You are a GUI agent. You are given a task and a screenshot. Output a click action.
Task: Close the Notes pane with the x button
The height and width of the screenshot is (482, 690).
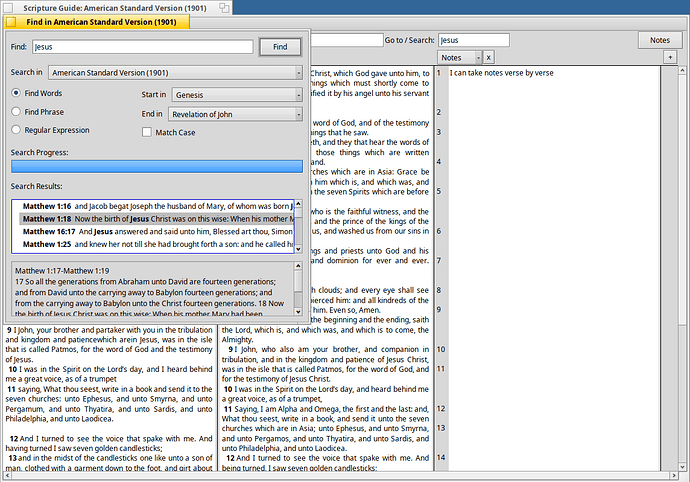(x=488, y=58)
